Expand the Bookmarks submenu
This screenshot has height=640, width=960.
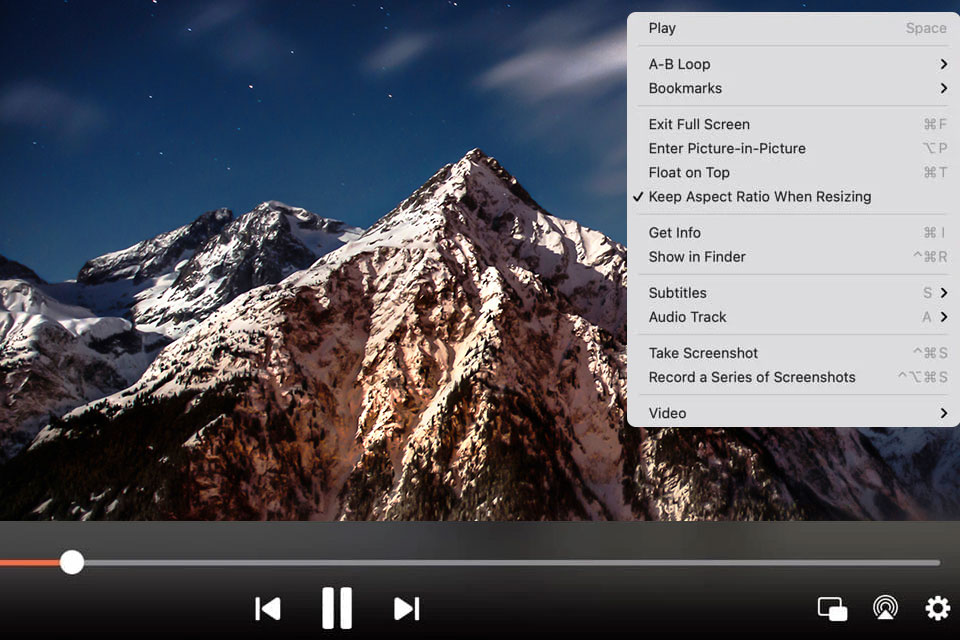pos(793,88)
